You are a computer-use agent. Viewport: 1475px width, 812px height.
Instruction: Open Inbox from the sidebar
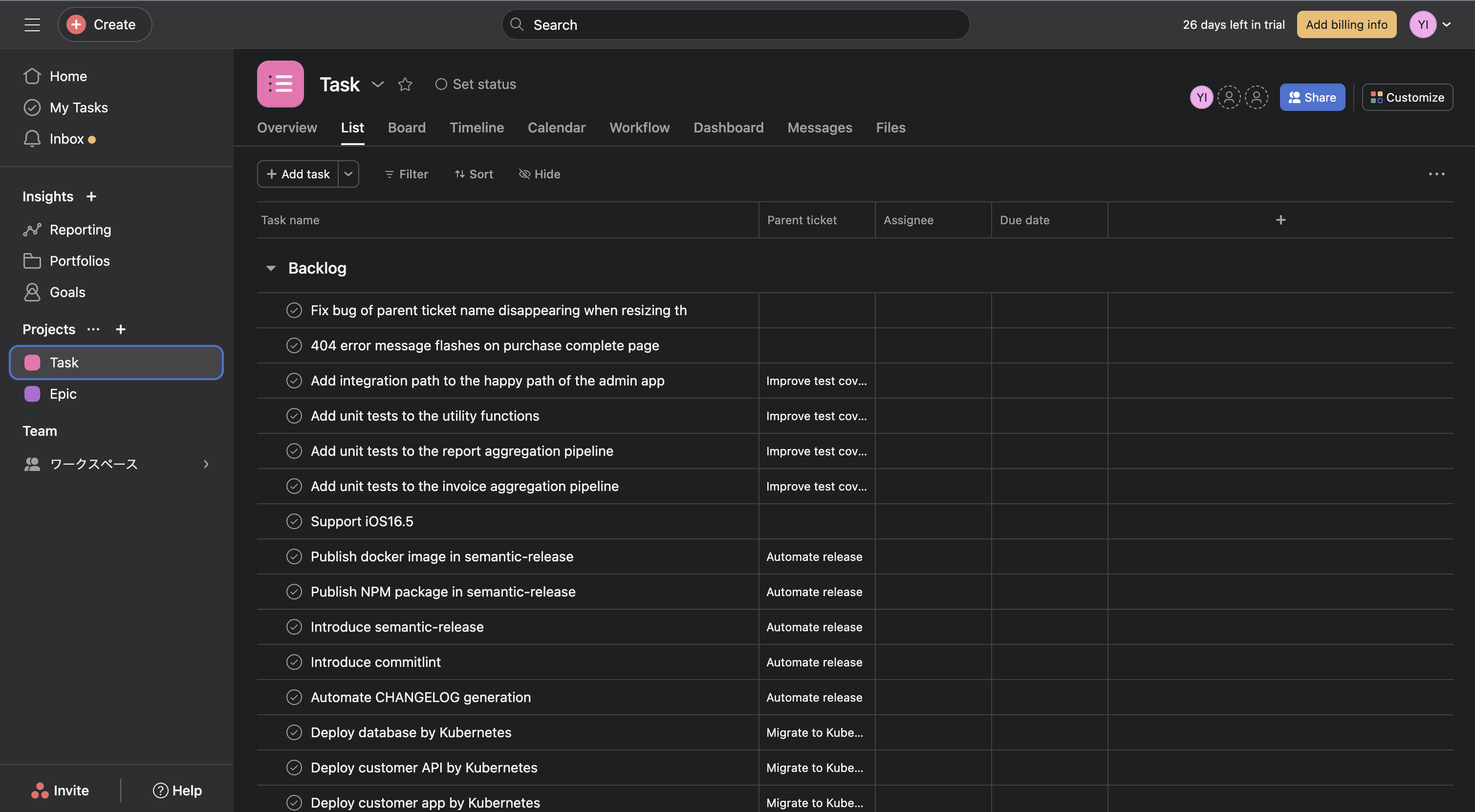tap(68, 138)
